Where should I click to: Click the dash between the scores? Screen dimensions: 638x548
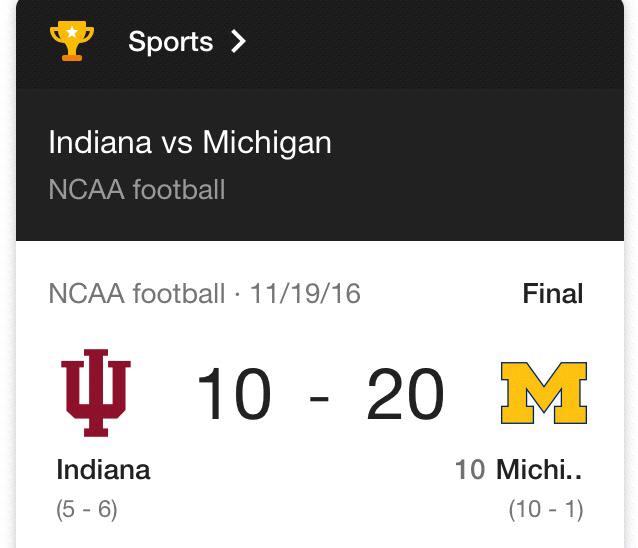coord(319,396)
